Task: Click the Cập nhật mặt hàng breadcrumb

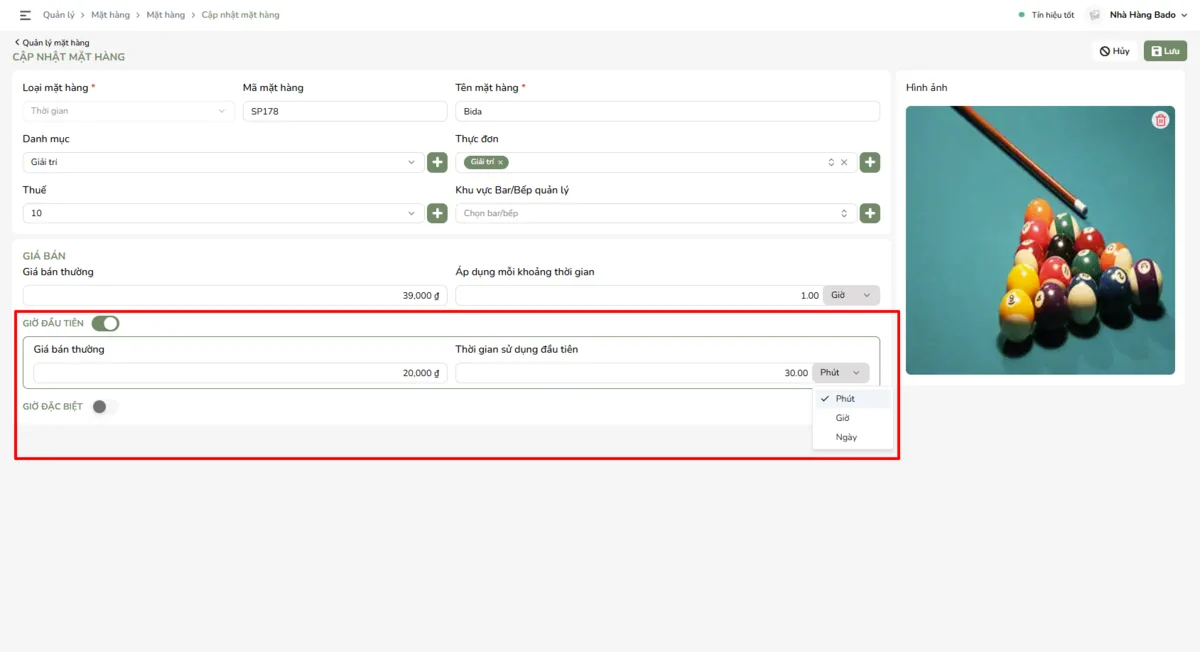Action: coord(240,15)
